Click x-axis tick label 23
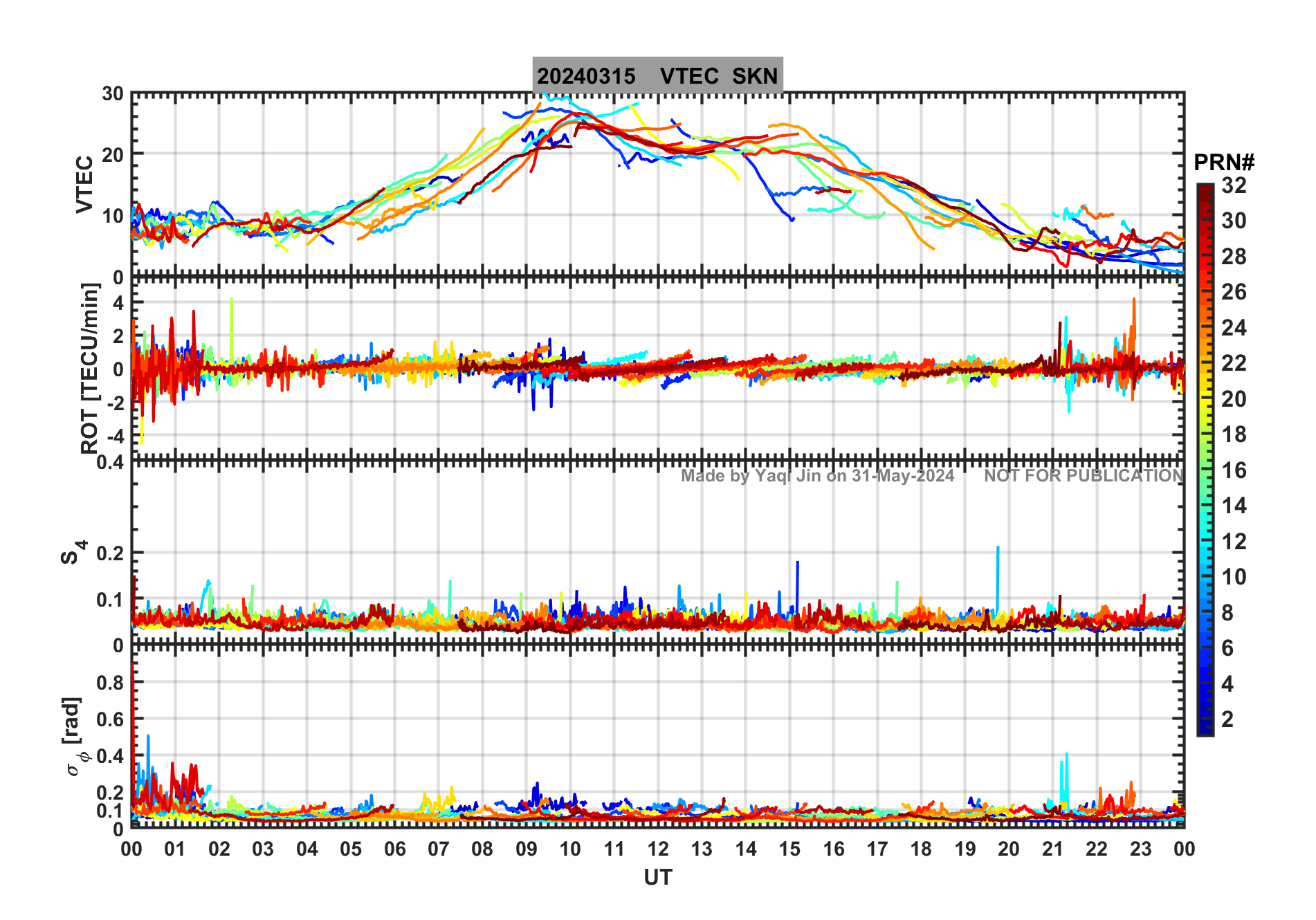 (1140, 849)
